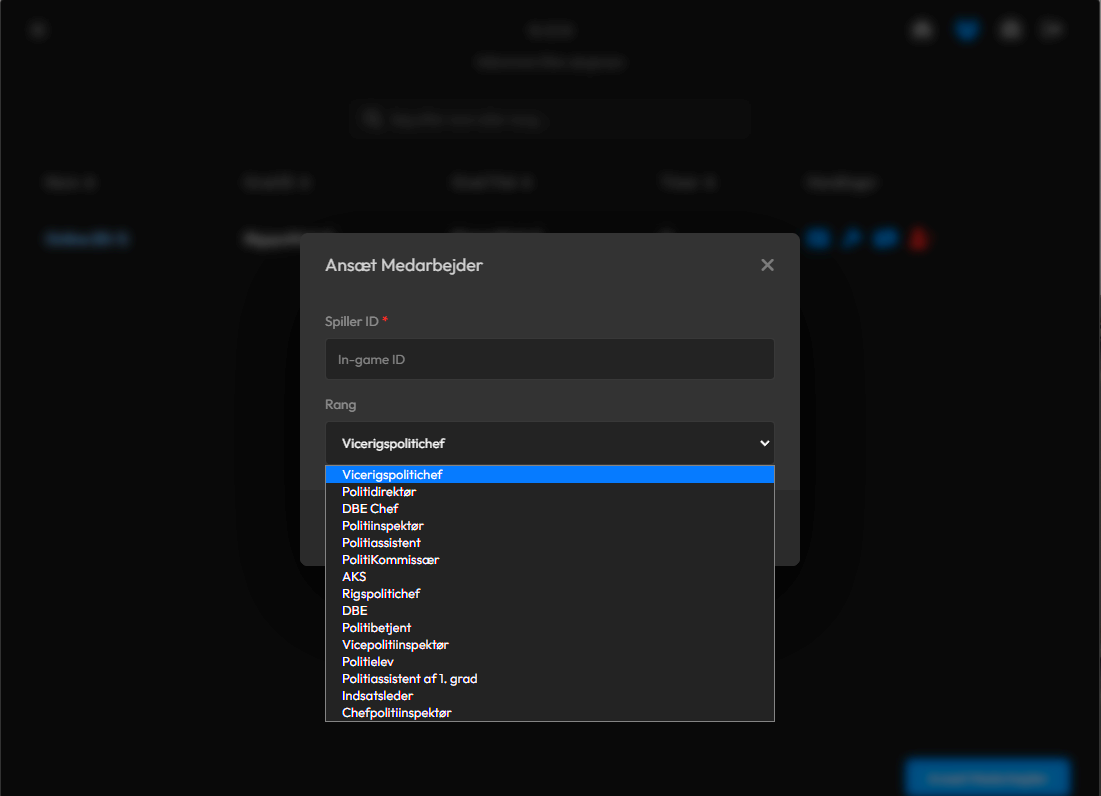Select PolitiKommissær rank option
The height and width of the screenshot is (796, 1101).
[x=550, y=559]
